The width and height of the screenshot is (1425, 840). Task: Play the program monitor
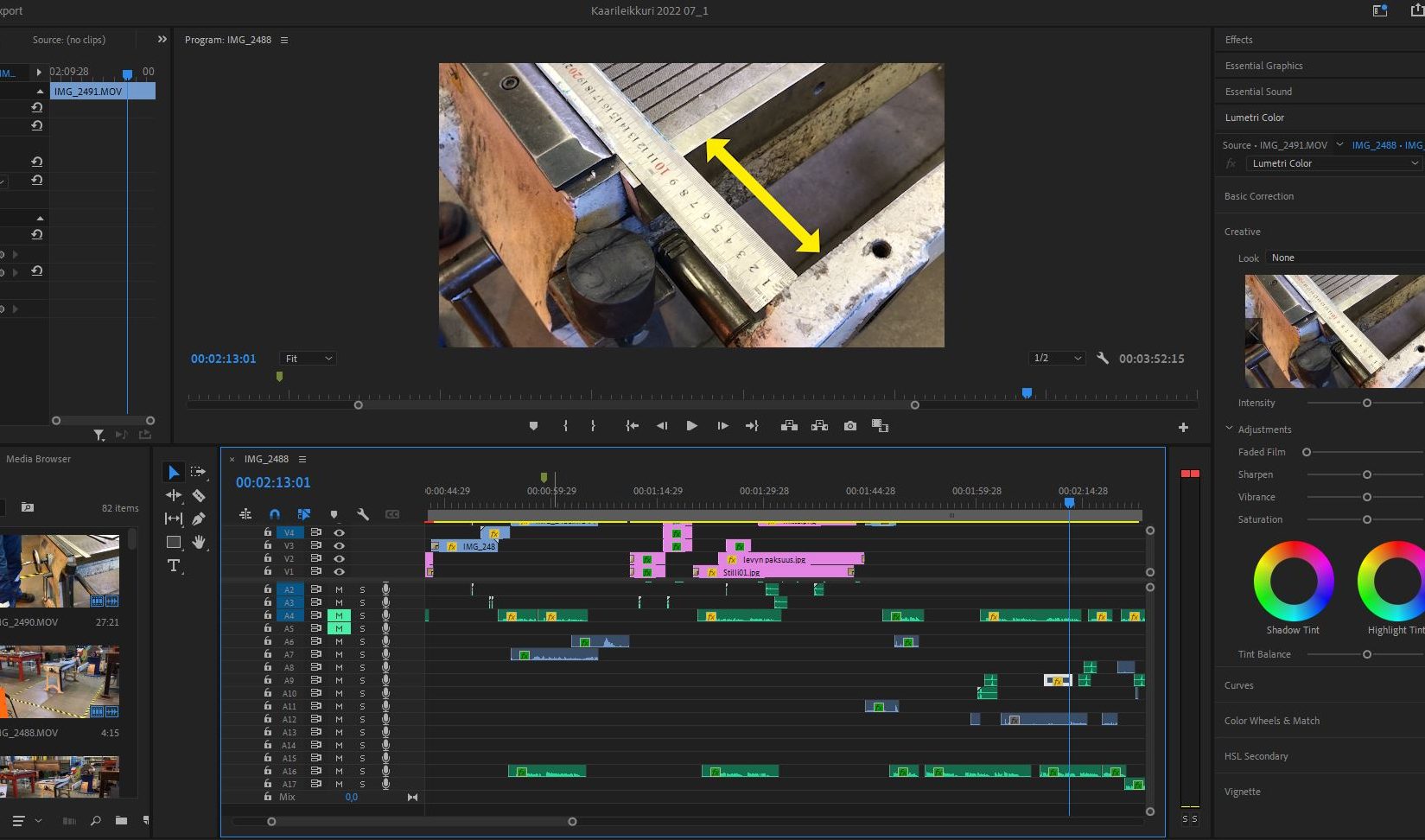(691, 426)
